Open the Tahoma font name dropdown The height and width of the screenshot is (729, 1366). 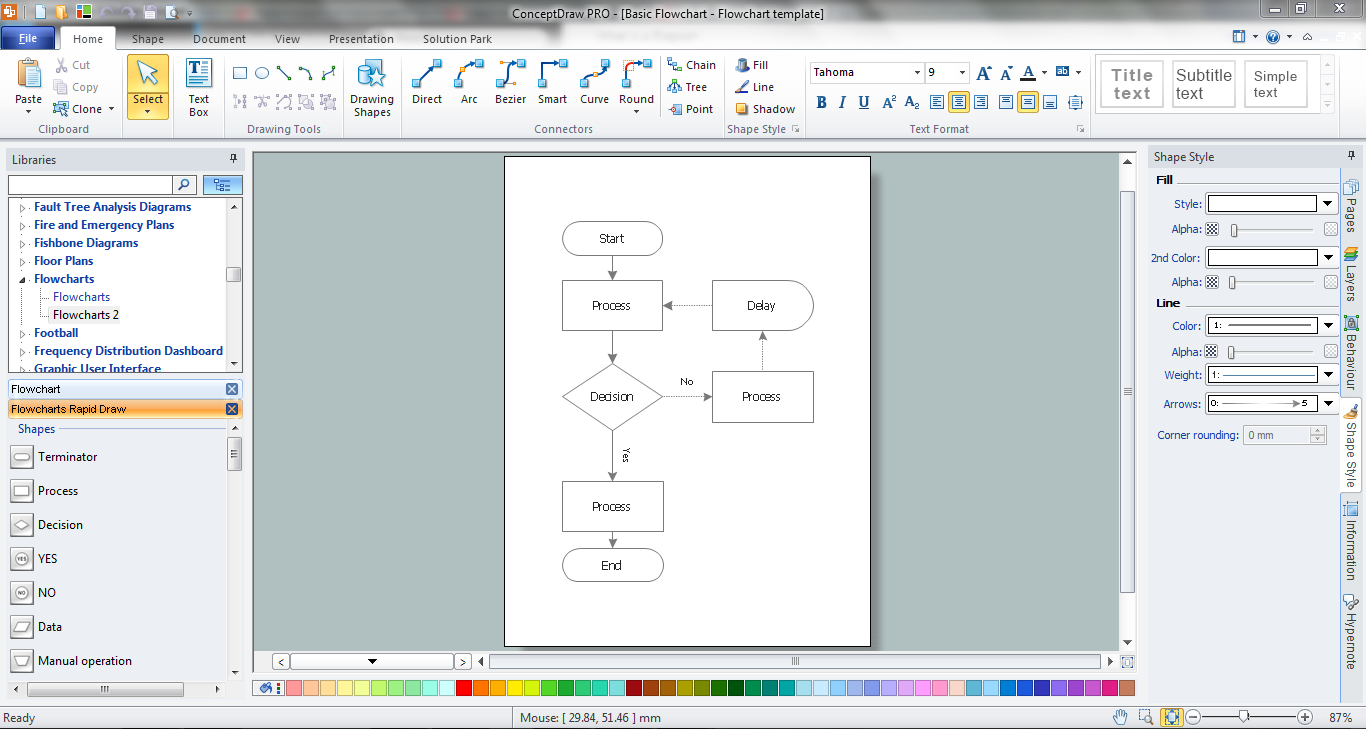pos(917,73)
